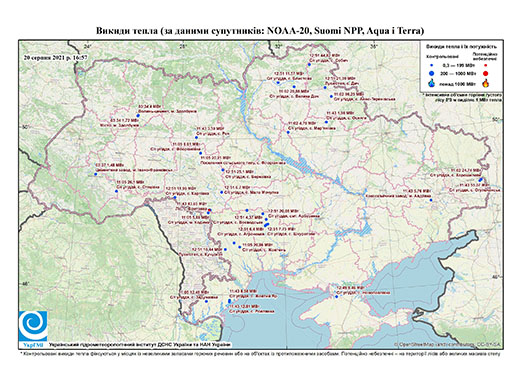Select the blue marker beside 26,88 МВт label
The image size is (520, 368).
(240, 247)
